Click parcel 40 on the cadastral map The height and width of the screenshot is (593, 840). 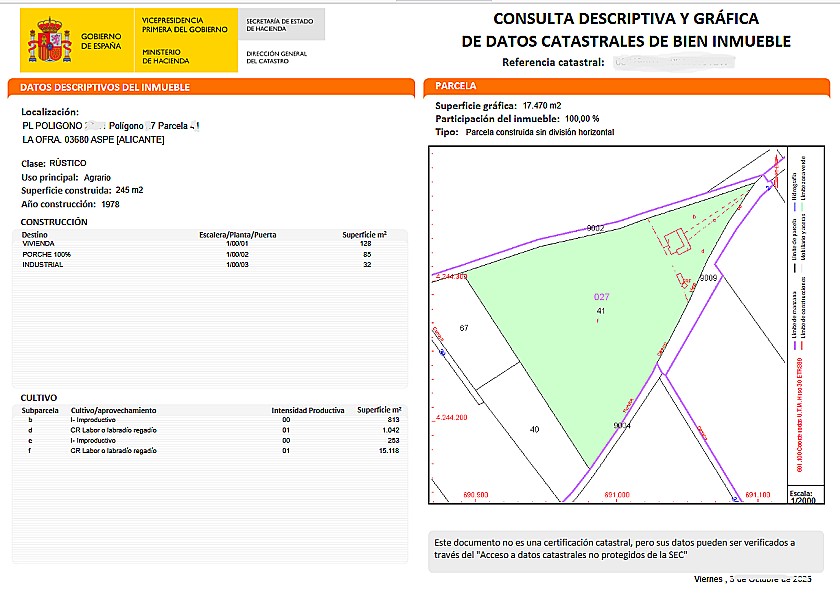coord(534,429)
